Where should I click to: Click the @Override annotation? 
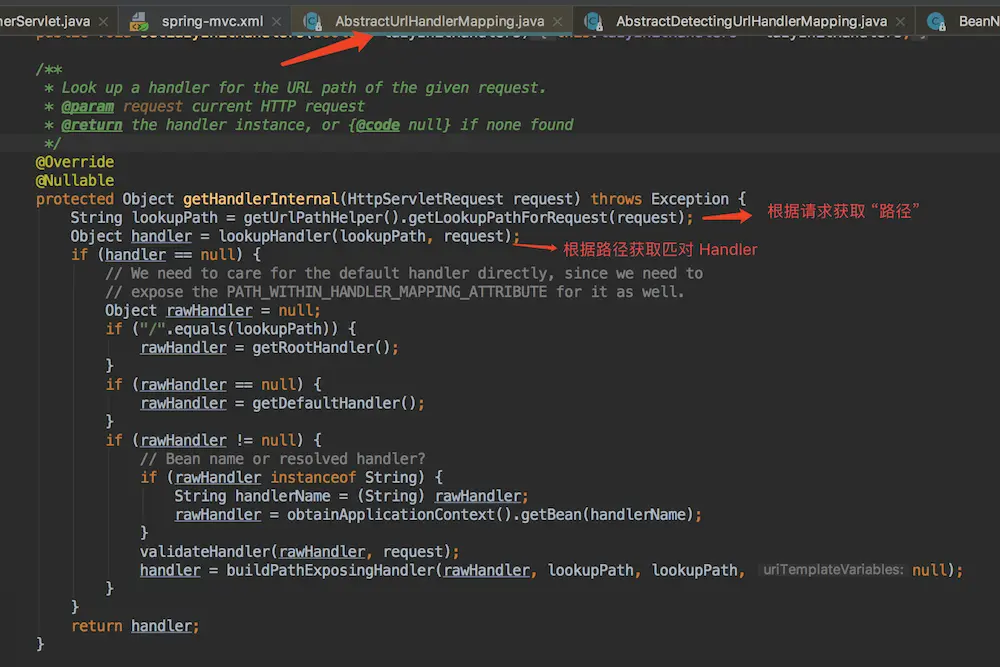coord(75,162)
